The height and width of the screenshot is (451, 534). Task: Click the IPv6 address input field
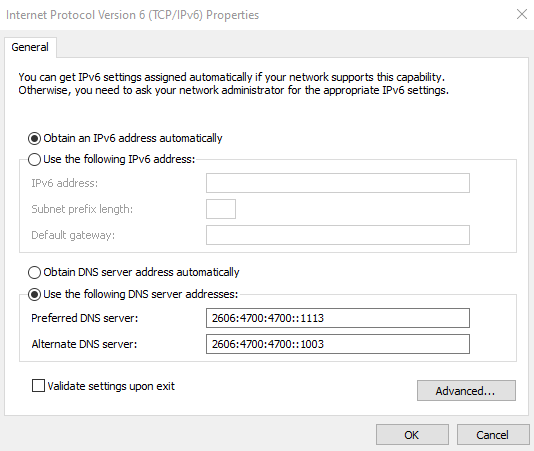click(x=338, y=183)
